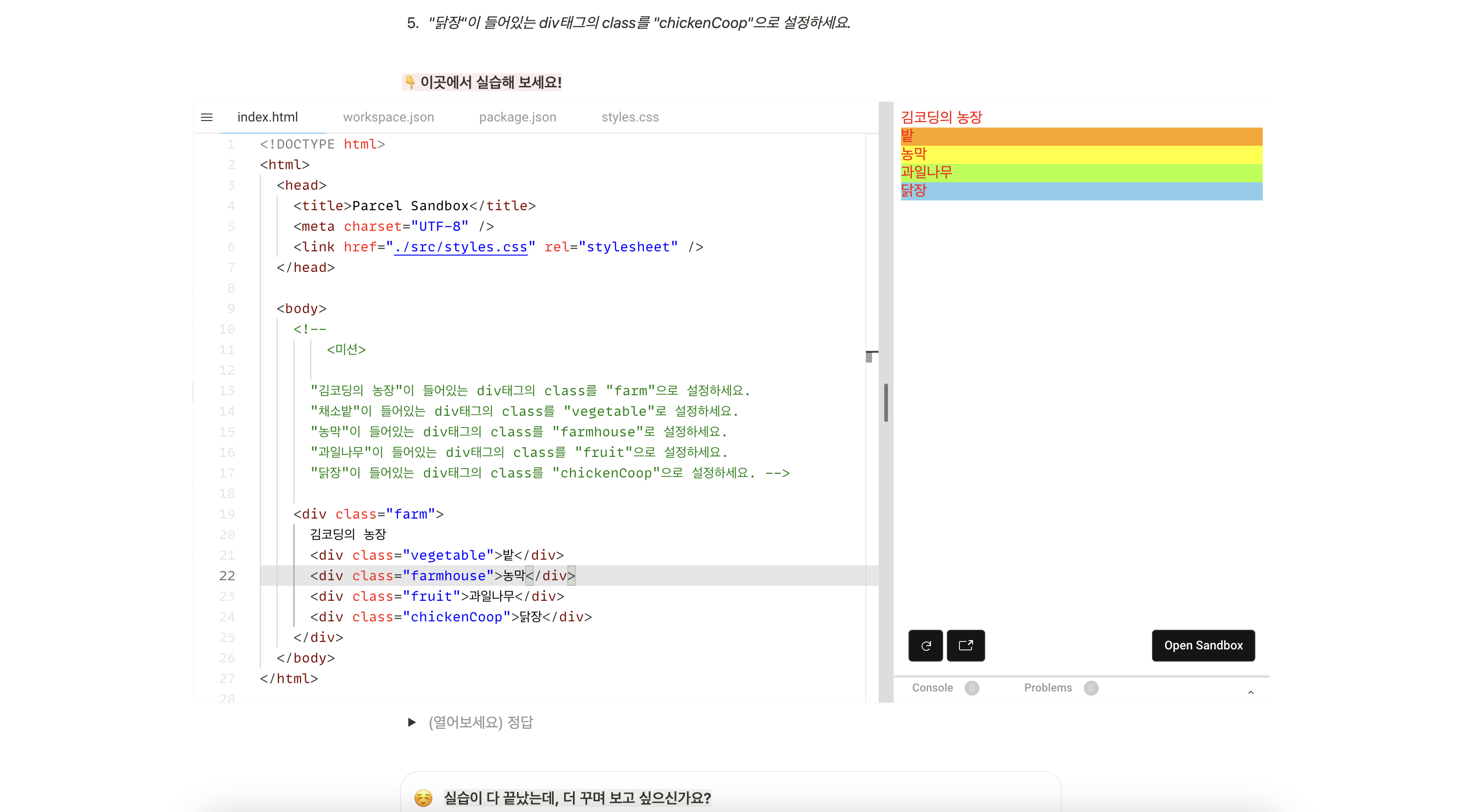Image resolution: width=1460 pixels, height=812 pixels.
Task: Follow the ./src/styles.css link in code
Action: click(x=460, y=247)
